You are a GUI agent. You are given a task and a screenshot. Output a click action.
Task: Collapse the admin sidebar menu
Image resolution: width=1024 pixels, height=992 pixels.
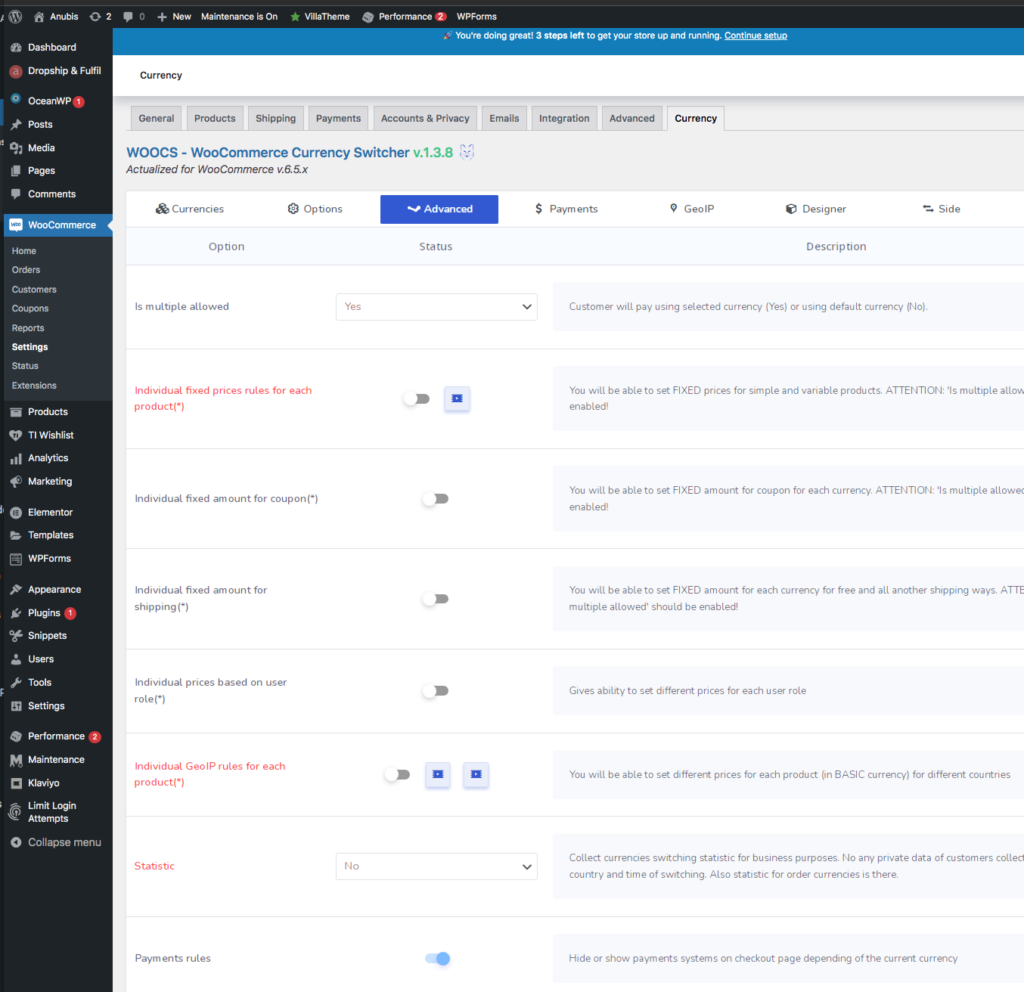[x=56, y=842]
